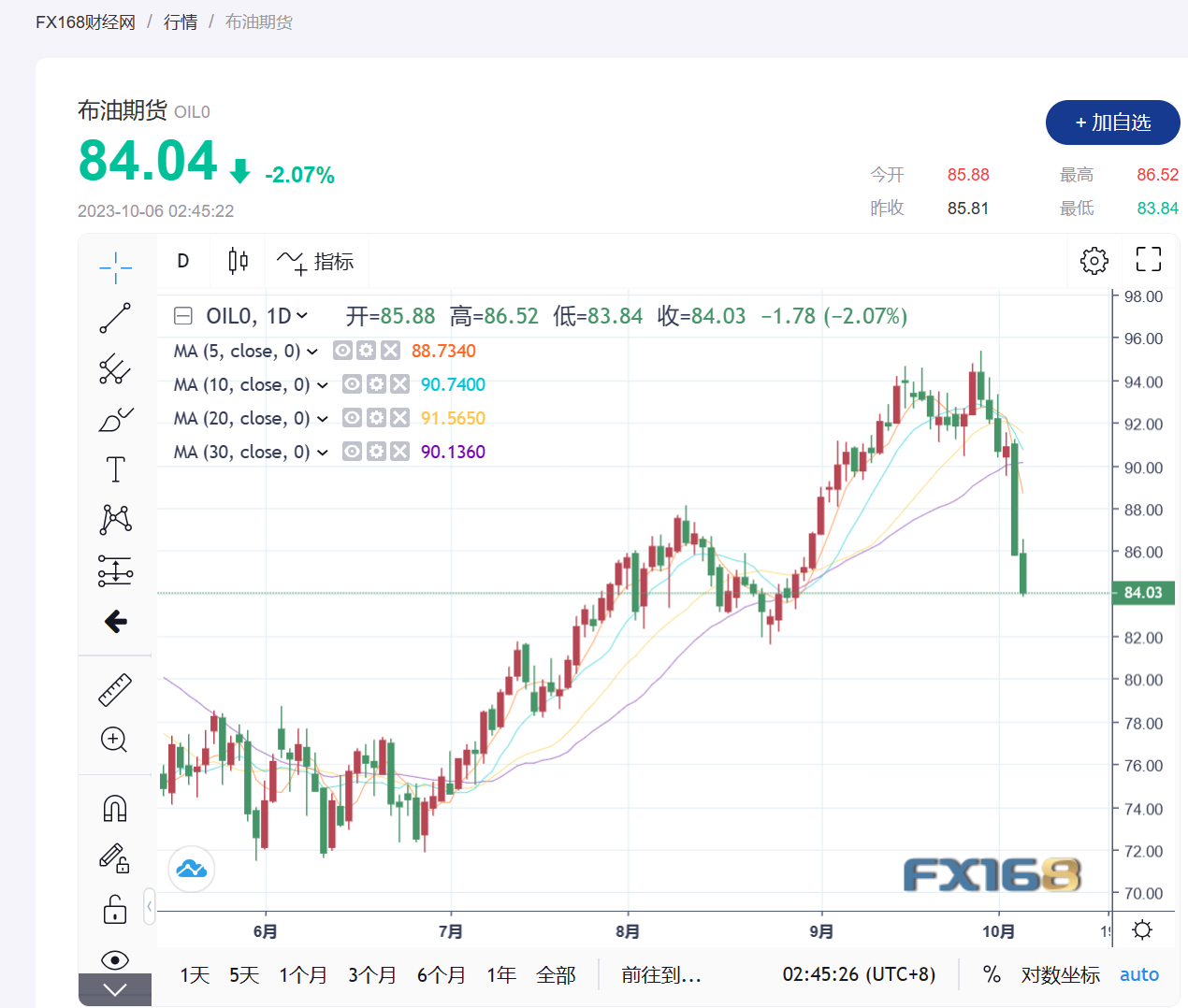
Task: Click the zoom in magnifier tool
Action: point(114,740)
